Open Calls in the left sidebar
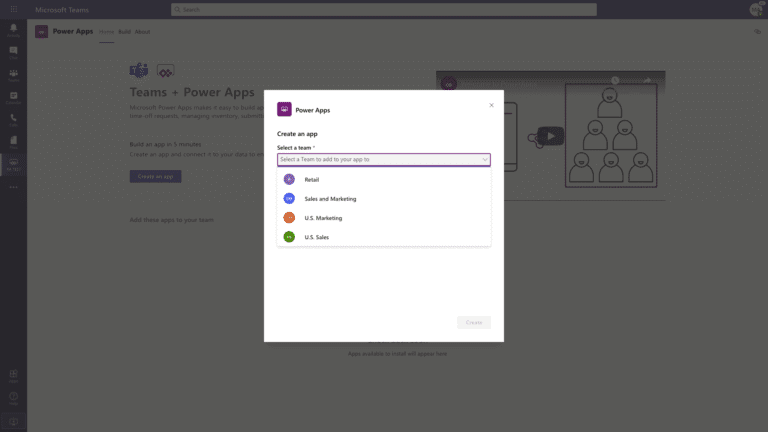The image size is (768, 432). tap(13, 120)
